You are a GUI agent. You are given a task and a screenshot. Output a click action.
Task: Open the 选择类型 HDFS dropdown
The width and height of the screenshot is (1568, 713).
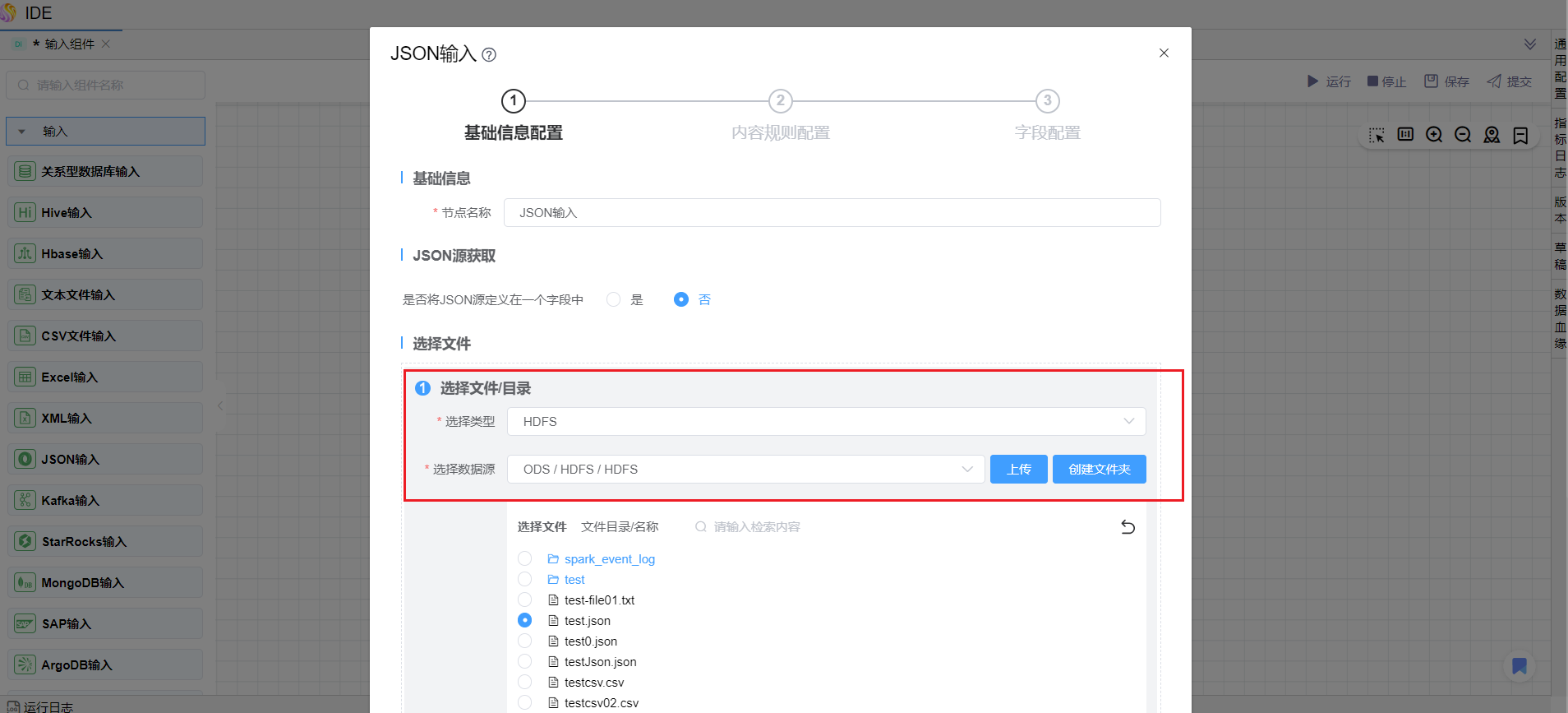click(826, 421)
